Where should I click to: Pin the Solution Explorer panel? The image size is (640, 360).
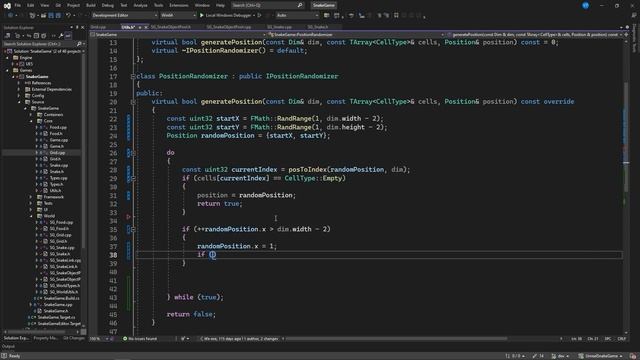(77, 27)
